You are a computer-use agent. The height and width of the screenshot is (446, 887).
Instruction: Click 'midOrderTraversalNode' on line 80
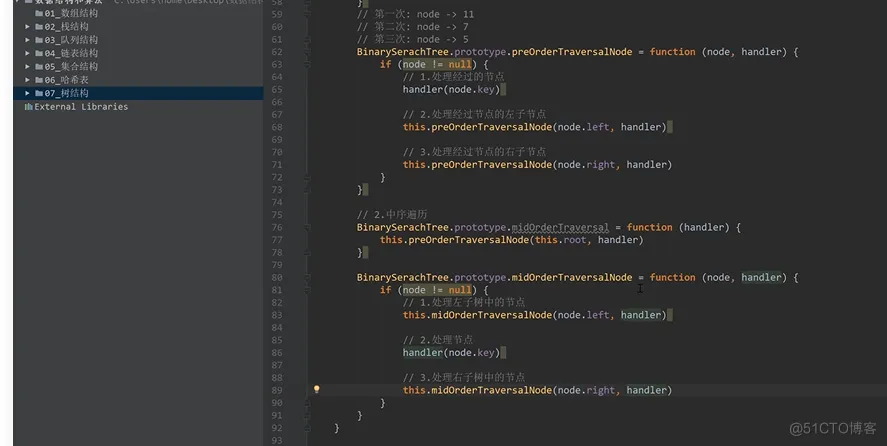(572, 277)
